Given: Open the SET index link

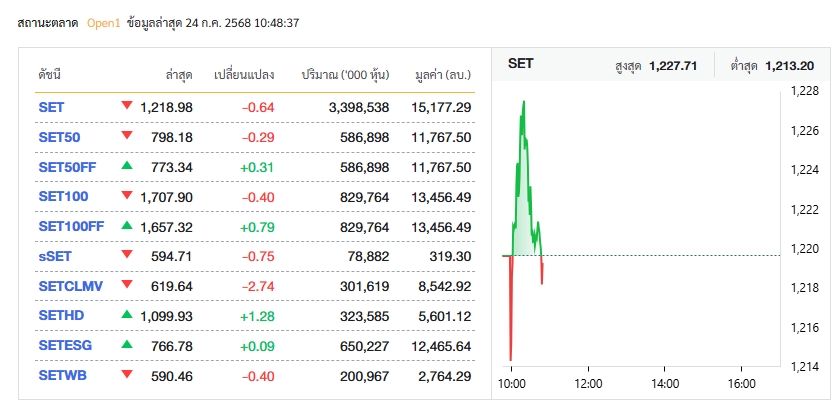Looking at the screenshot, I should point(50,106).
